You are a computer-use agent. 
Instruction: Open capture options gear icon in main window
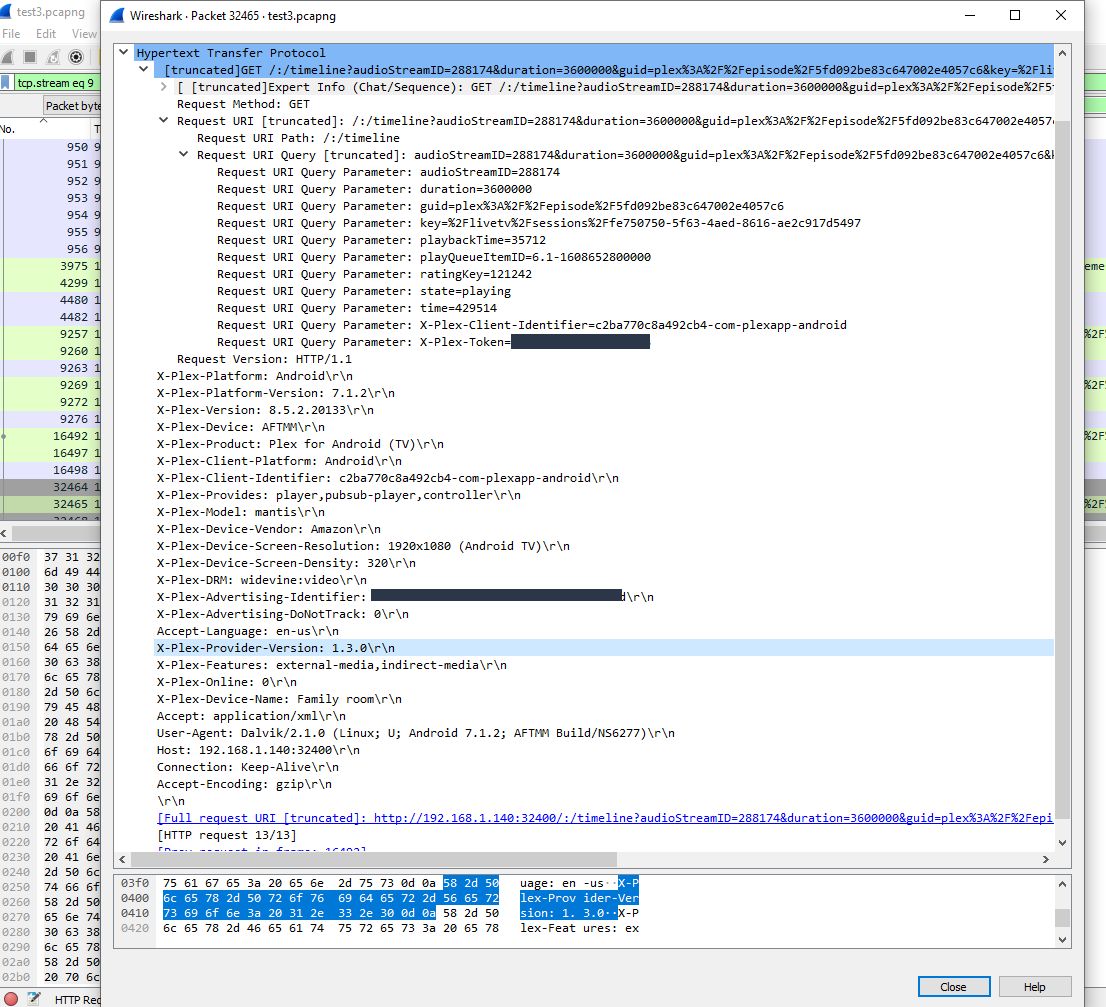[75, 57]
